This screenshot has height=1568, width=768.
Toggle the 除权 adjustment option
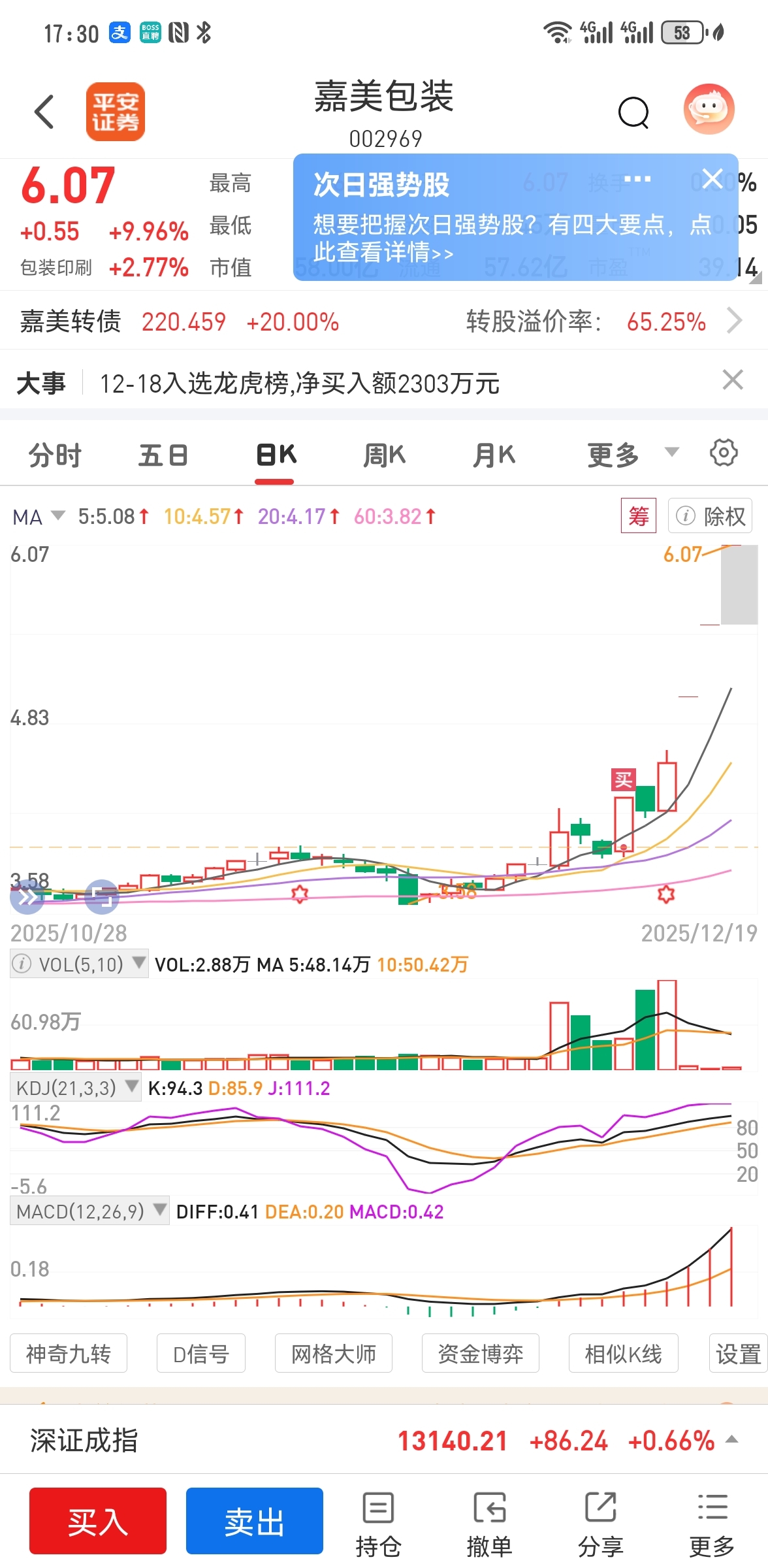tap(711, 516)
